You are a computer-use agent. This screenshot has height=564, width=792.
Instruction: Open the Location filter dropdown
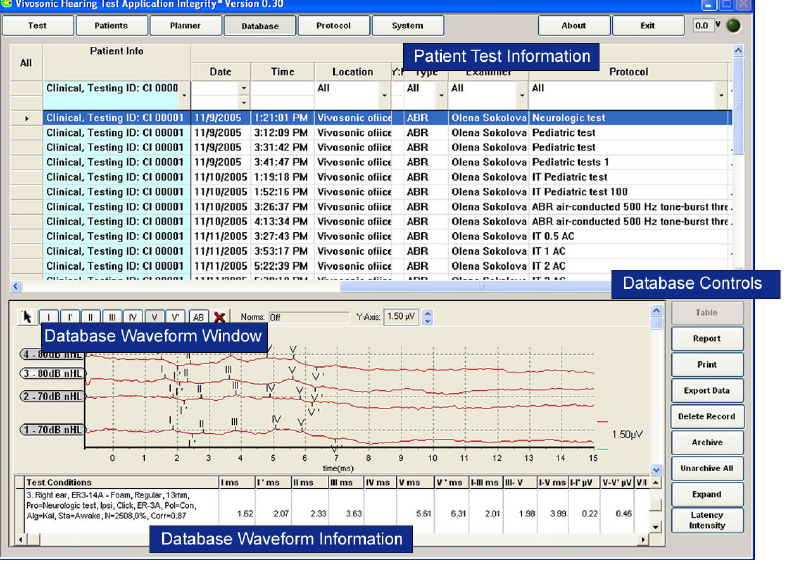click(x=384, y=95)
